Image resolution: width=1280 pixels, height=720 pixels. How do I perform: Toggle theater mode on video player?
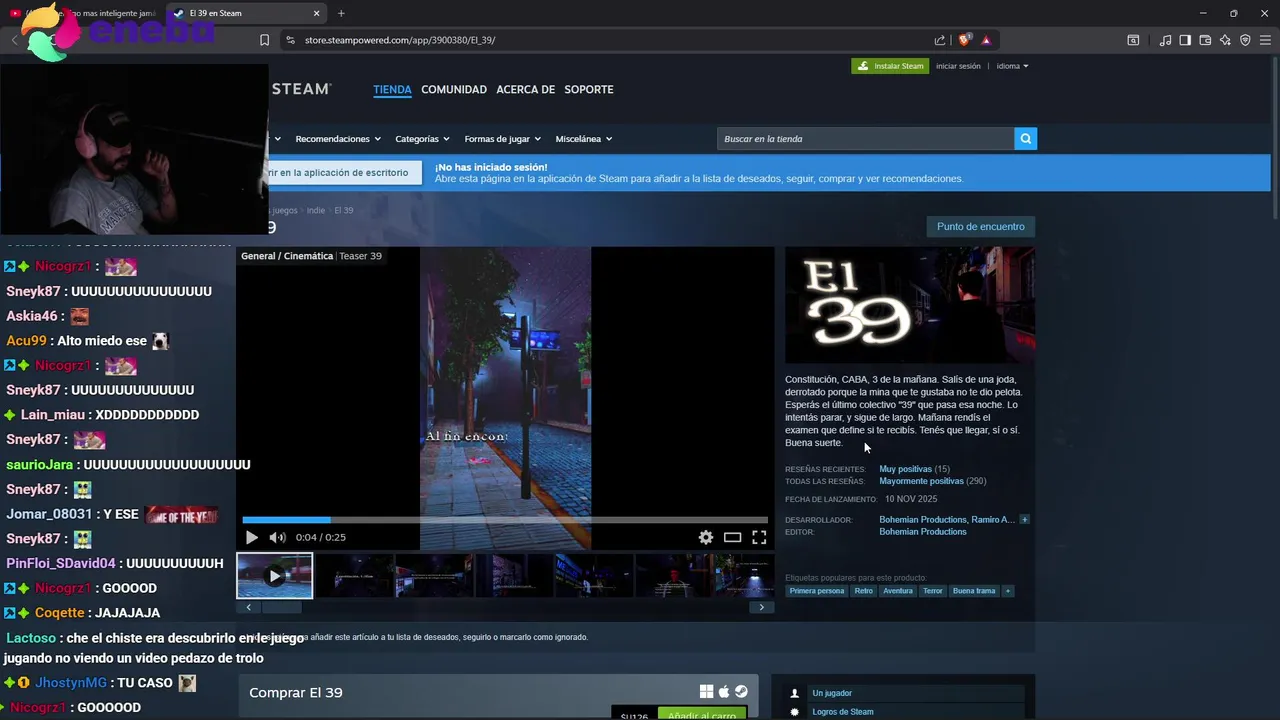click(x=732, y=537)
